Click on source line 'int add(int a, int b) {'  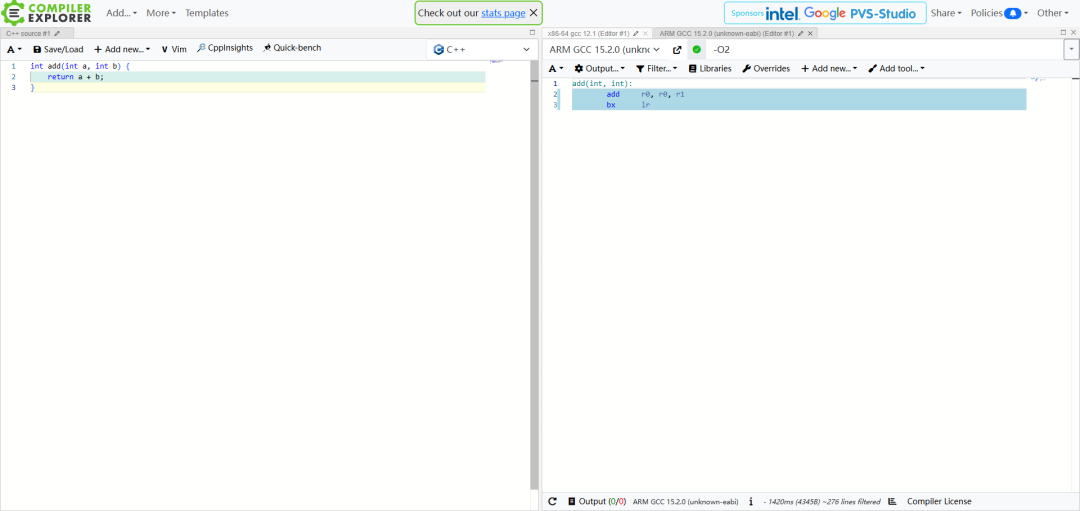(x=80, y=66)
